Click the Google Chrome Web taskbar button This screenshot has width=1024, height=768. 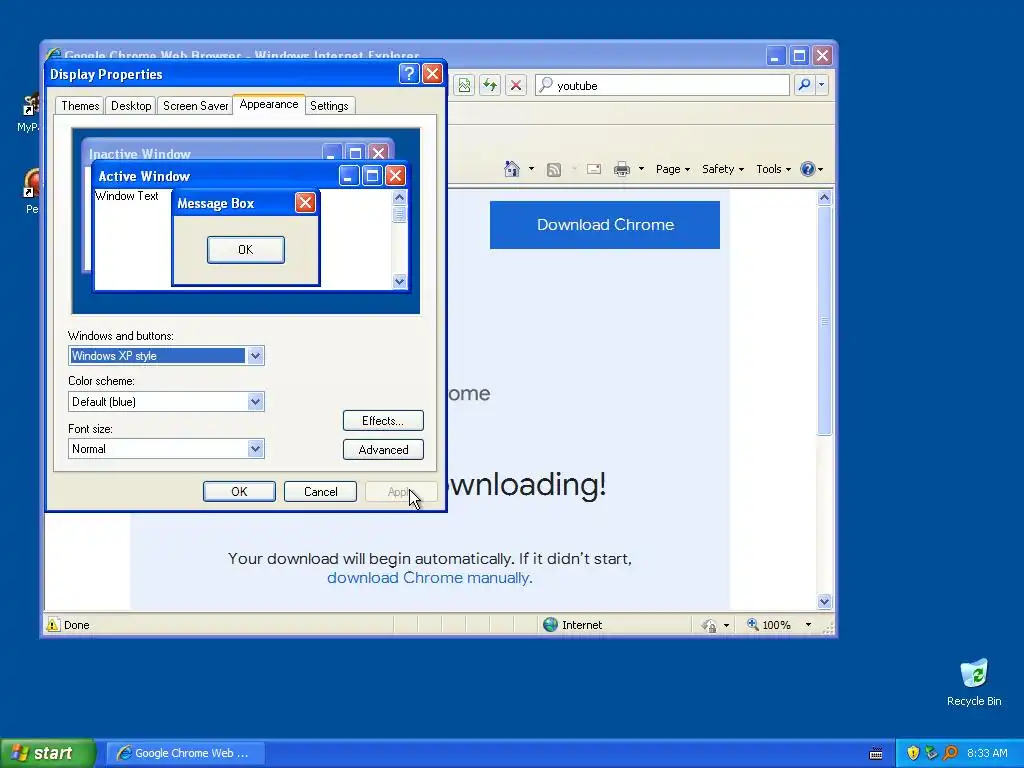click(185, 753)
